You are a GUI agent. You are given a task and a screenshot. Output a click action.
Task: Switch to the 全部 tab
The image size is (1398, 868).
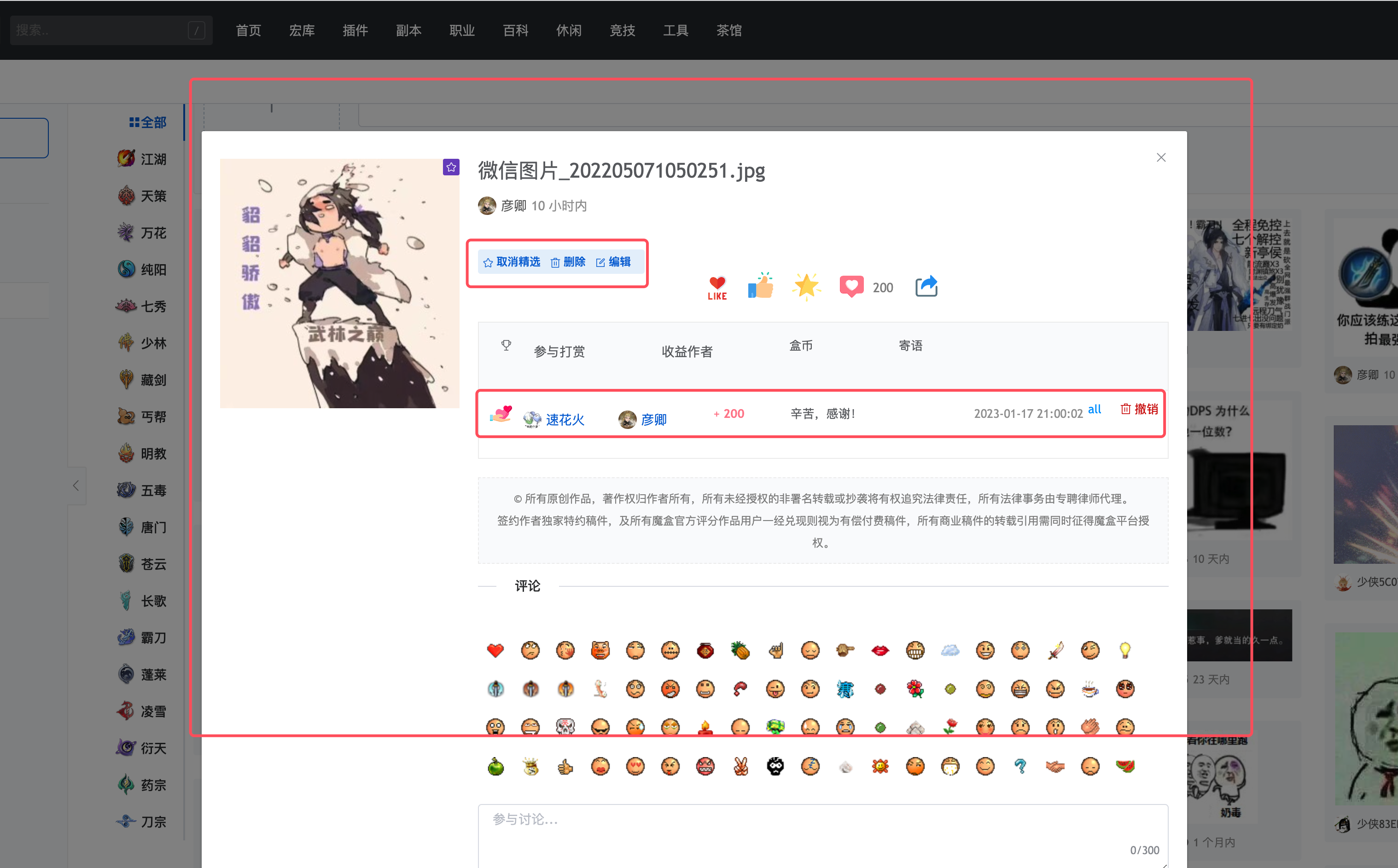pyautogui.click(x=147, y=122)
